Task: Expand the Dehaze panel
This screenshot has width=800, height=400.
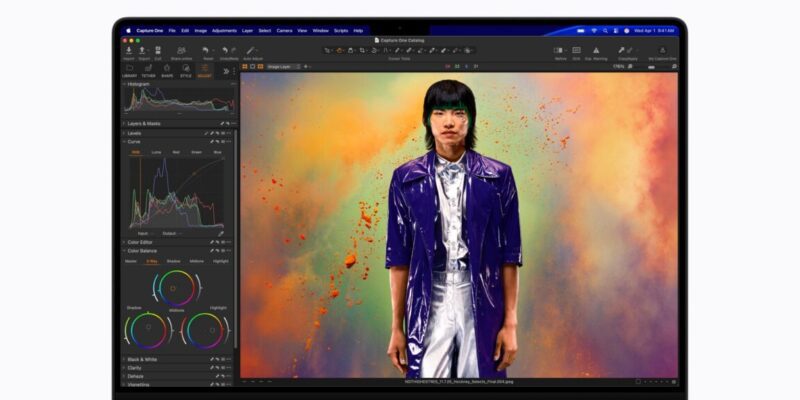Action: pos(124,376)
